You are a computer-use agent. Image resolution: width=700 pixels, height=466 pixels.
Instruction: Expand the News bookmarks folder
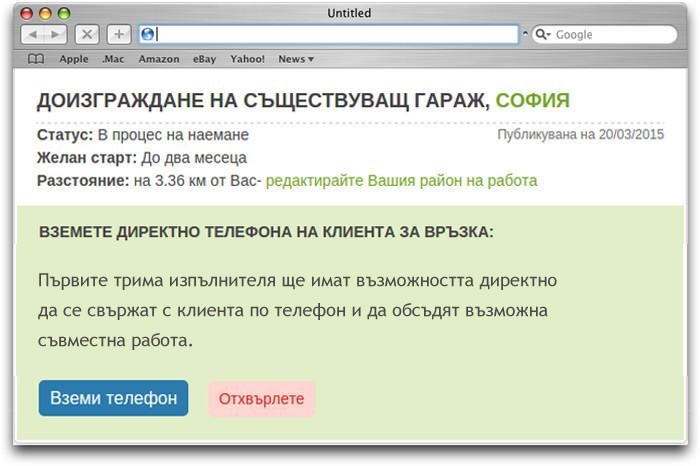(x=296, y=59)
